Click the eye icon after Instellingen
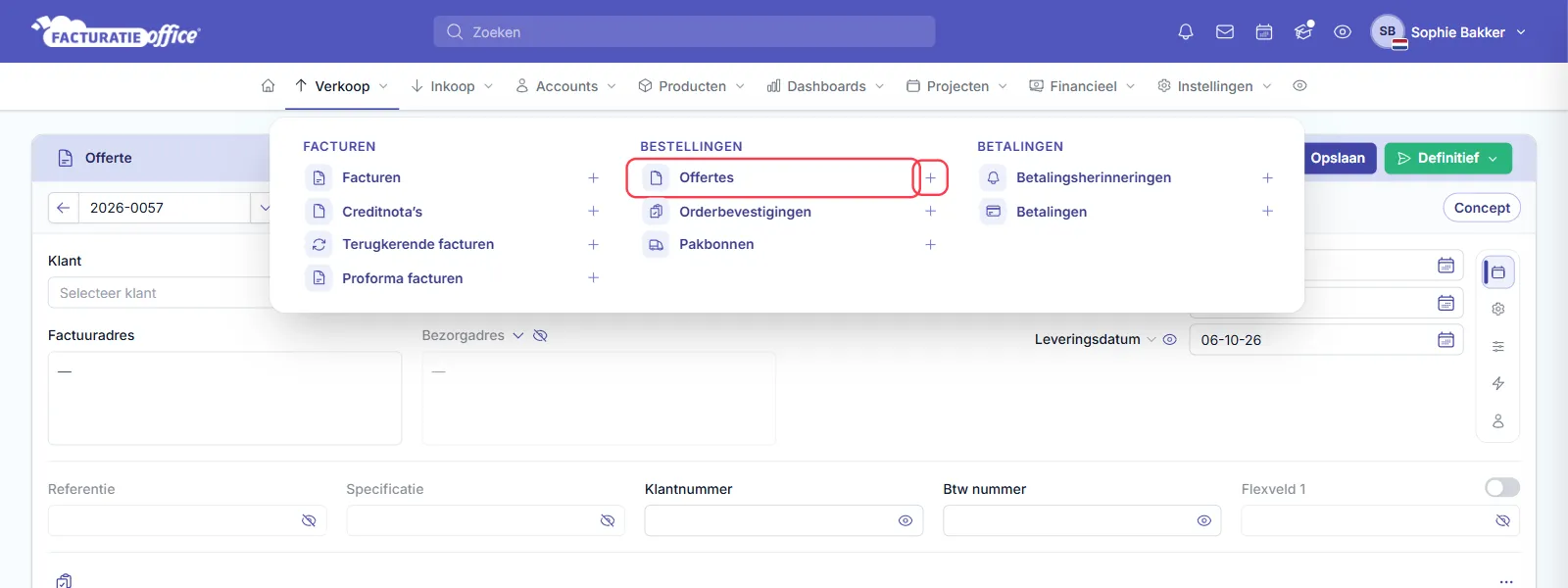The image size is (1568, 588). coord(1299,86)
